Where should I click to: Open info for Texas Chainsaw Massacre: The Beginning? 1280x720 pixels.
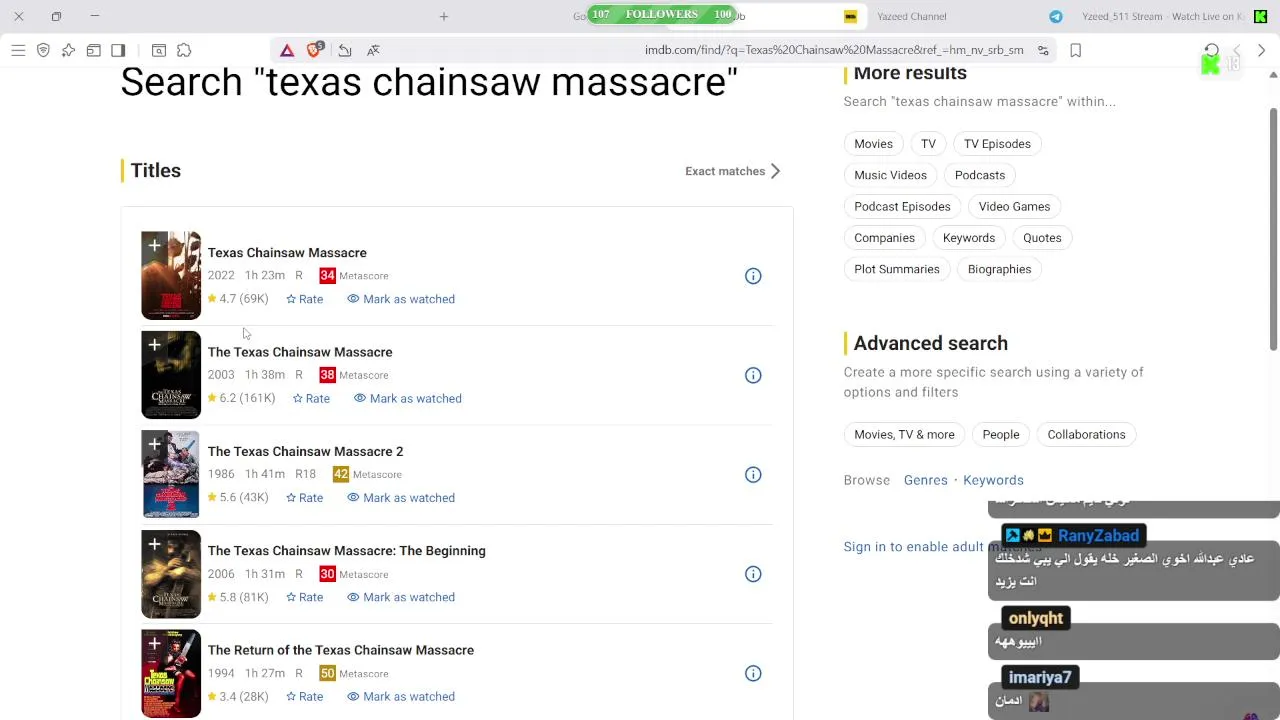[x=753, y=574]
